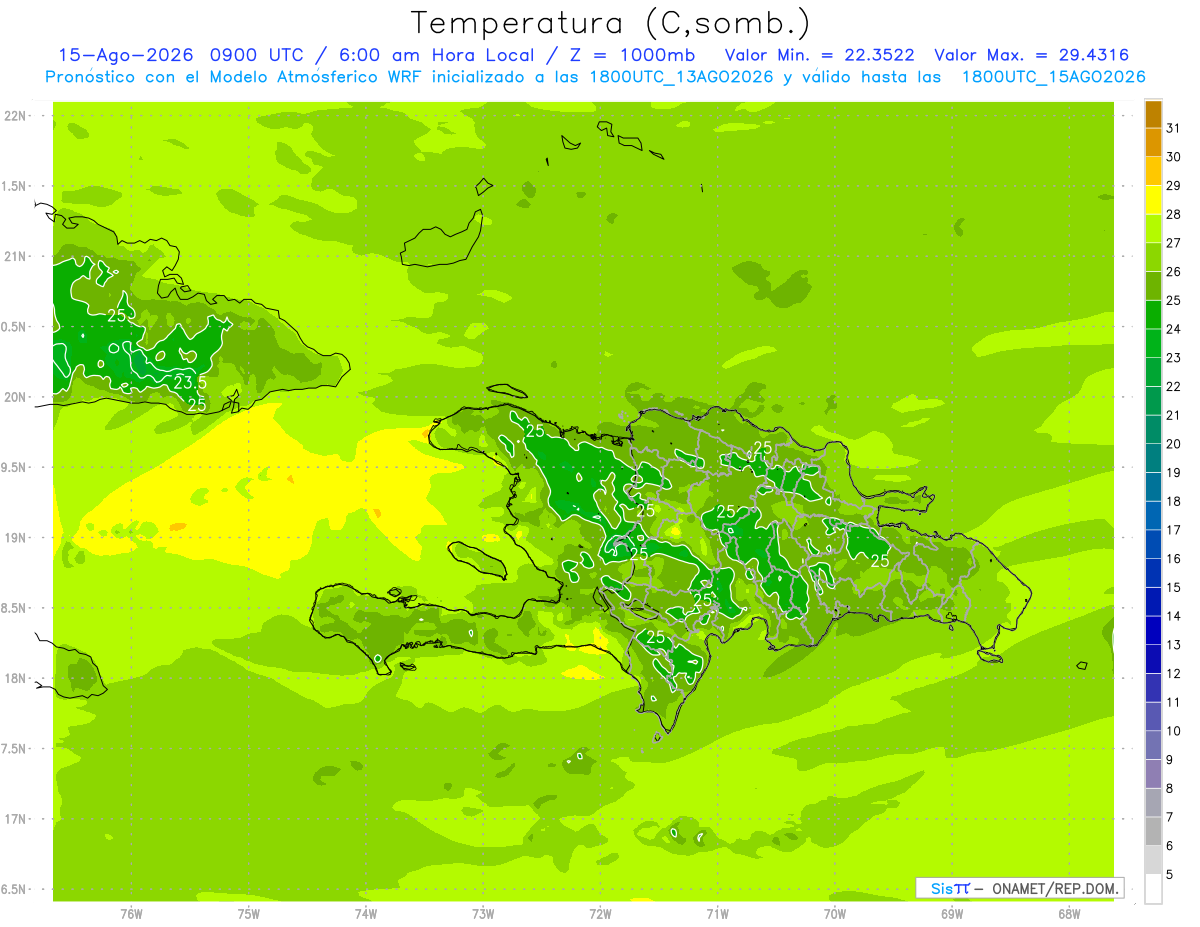Pick the dark blue swatch between 12 and 13
1200x927 pixels.
tap(1153, 658)
